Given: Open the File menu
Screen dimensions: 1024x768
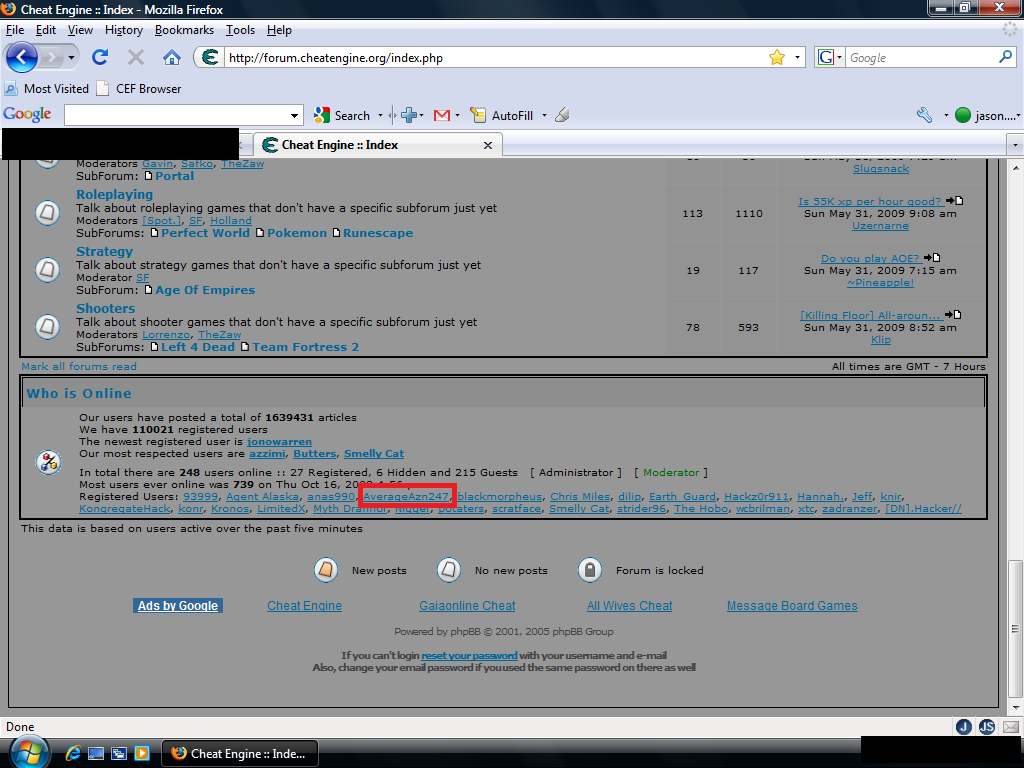Looking at the screenshot, I should [15, 30].
